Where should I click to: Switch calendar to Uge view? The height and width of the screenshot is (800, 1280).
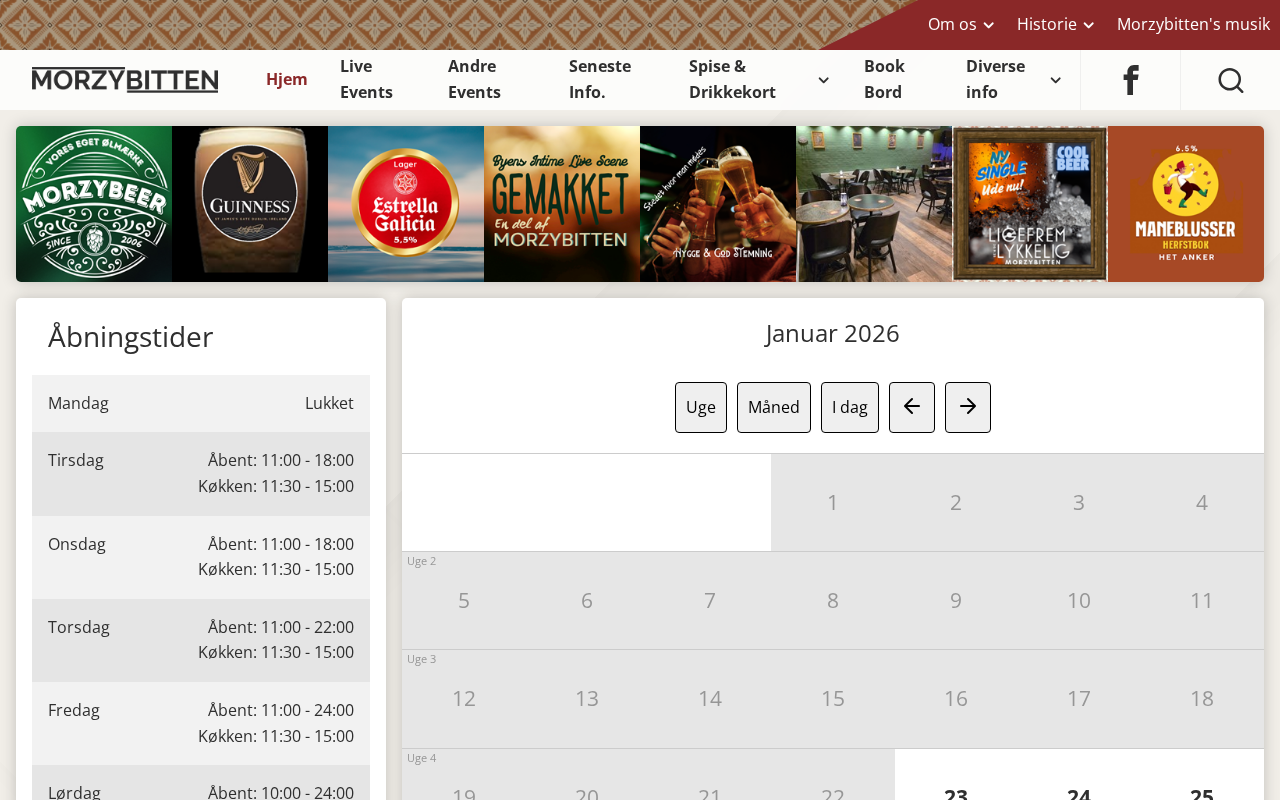[x=701, y=407]
